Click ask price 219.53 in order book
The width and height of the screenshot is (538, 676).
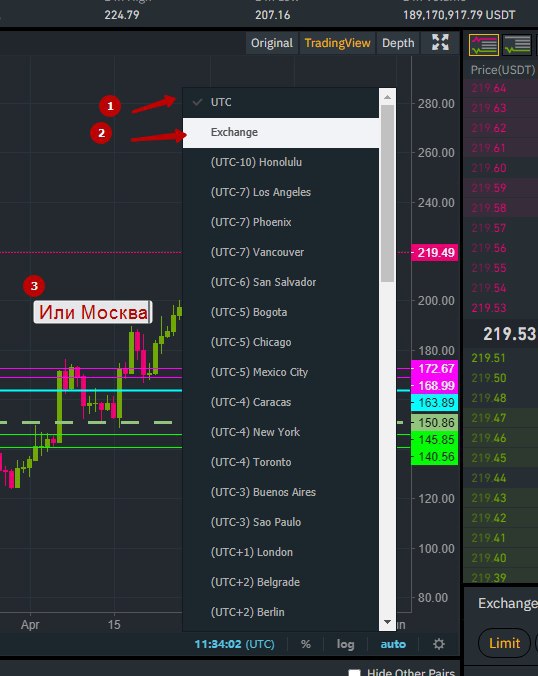488,308
